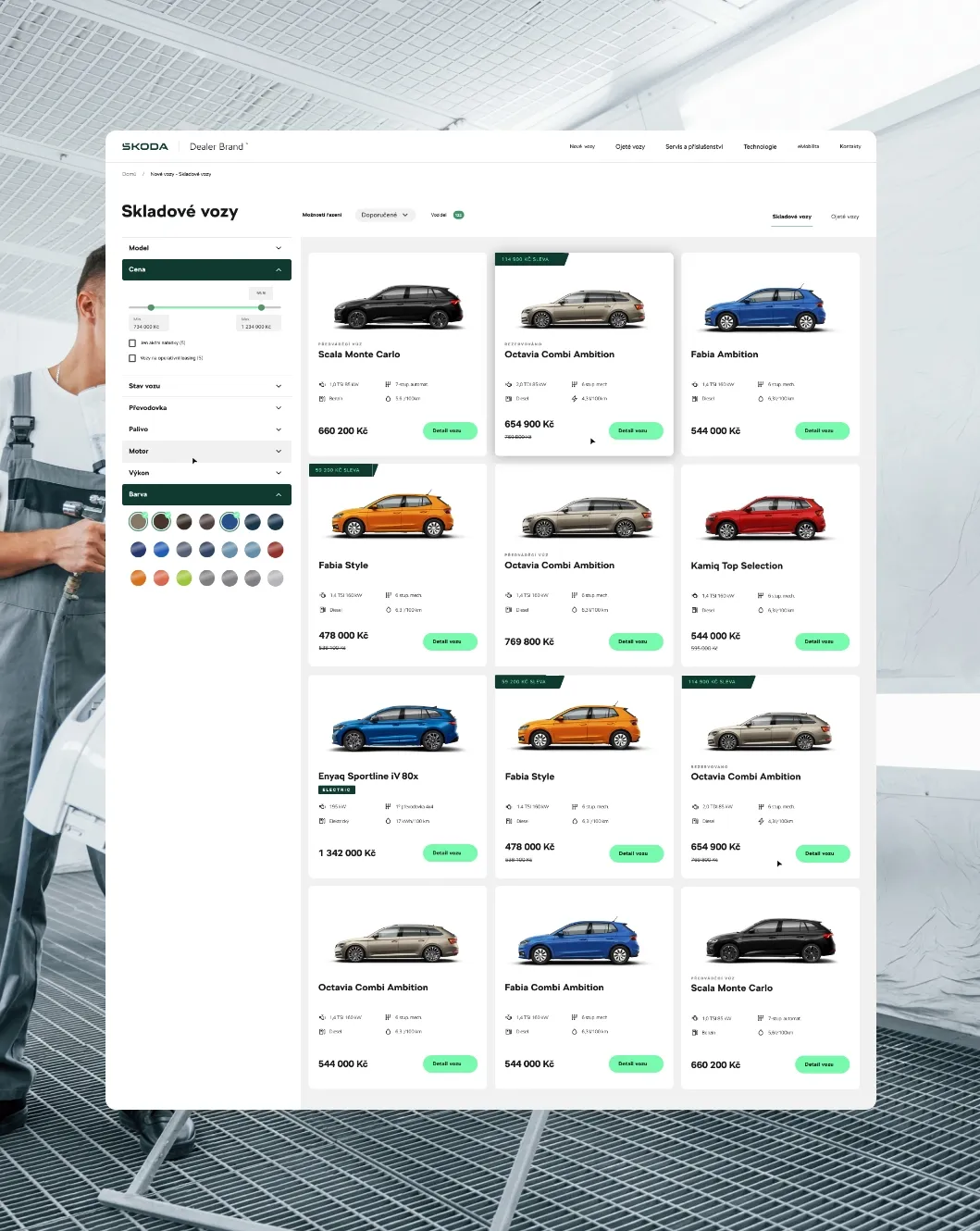
Task: Click the gearbox icon in Kamiq Top Selection card
Action: point(761,596)
